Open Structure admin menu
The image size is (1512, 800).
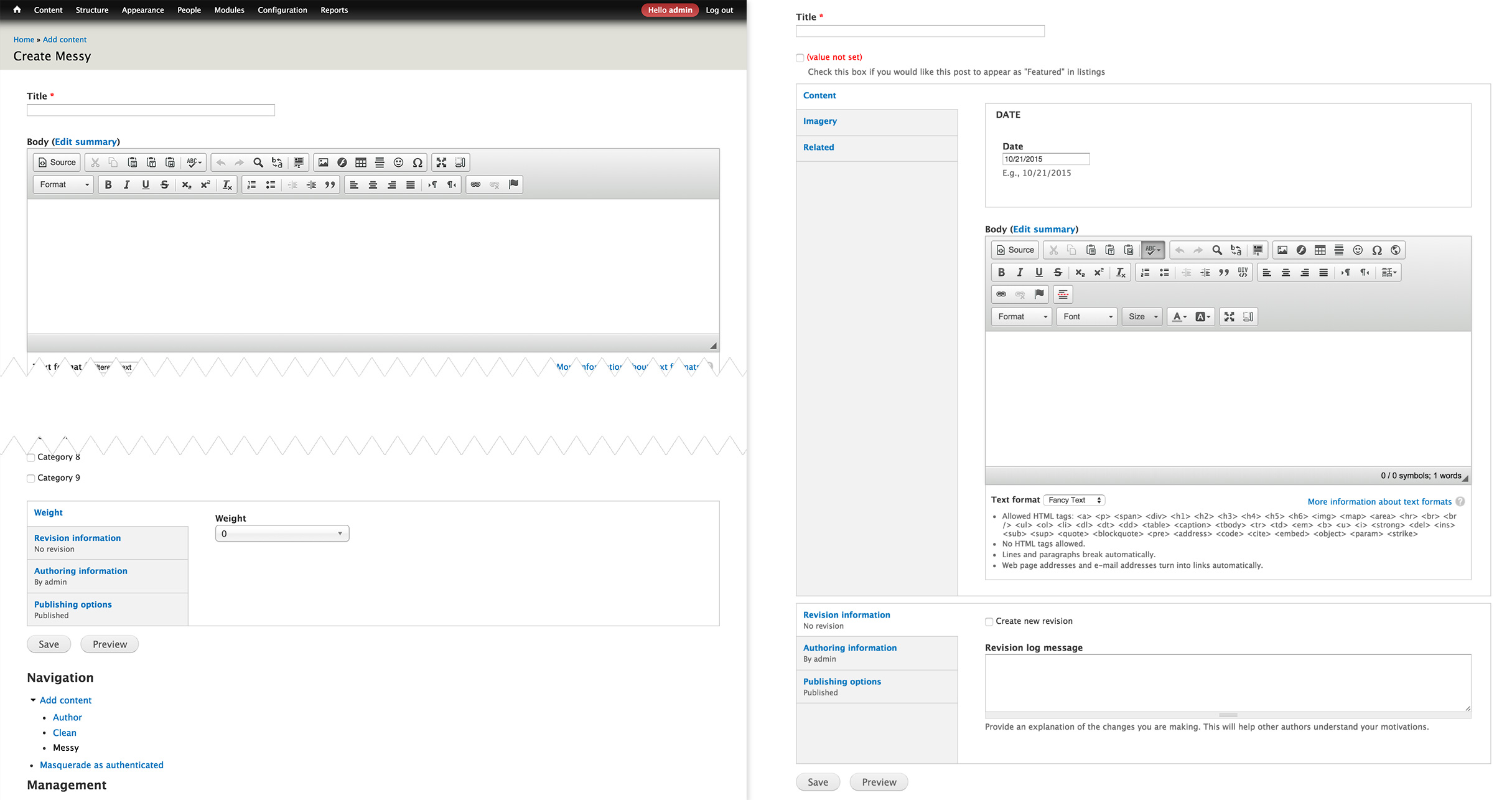click(x=92, y=10)
